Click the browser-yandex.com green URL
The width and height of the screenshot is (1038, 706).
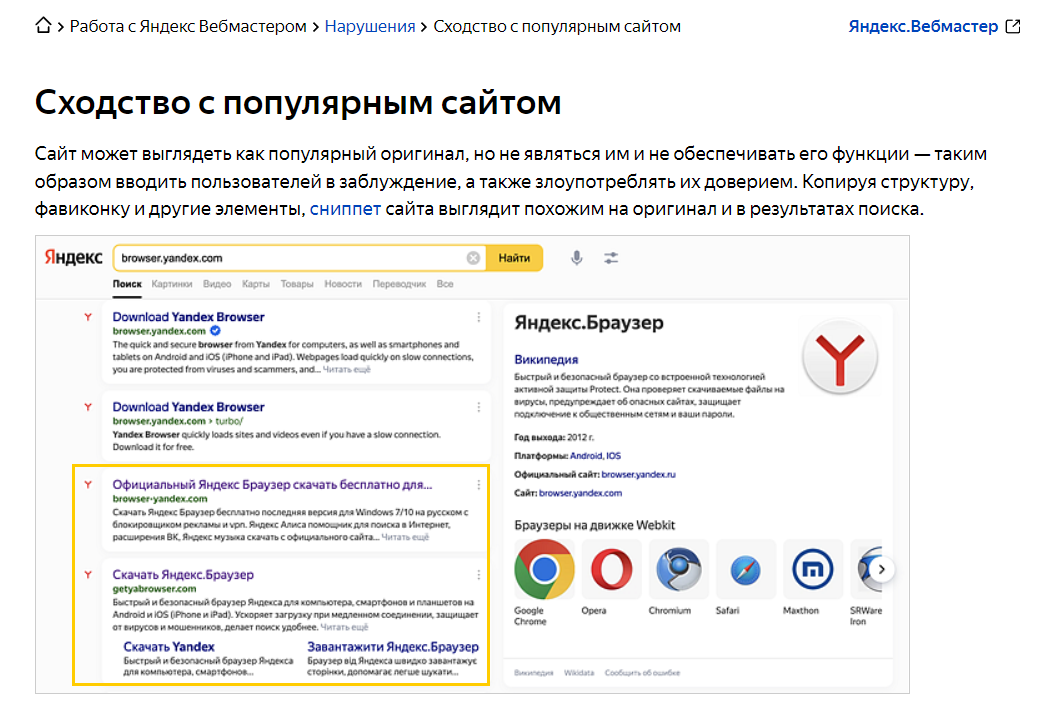[x=160, y=499]
